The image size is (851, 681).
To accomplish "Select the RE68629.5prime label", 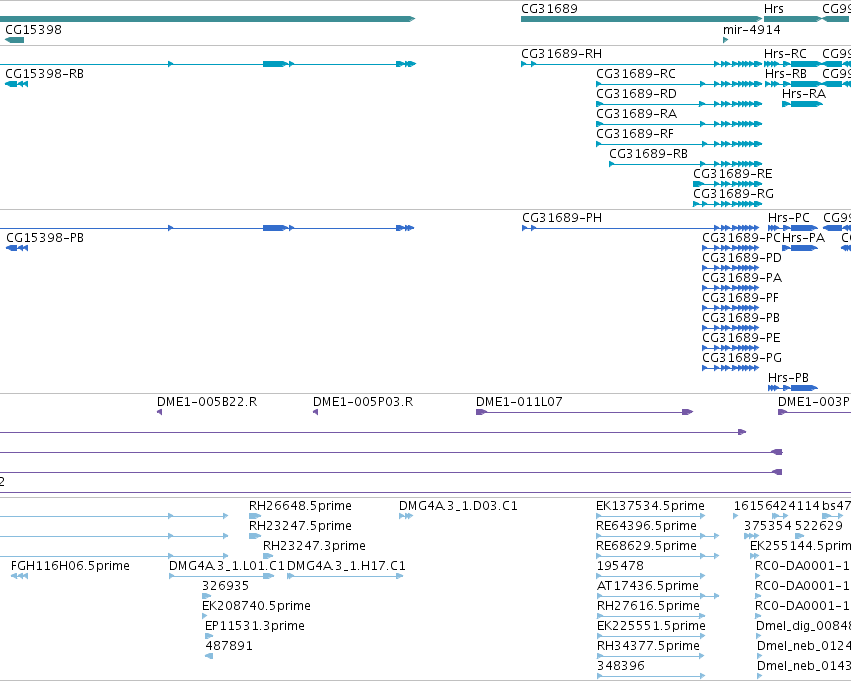I will (x=646, y=546).
